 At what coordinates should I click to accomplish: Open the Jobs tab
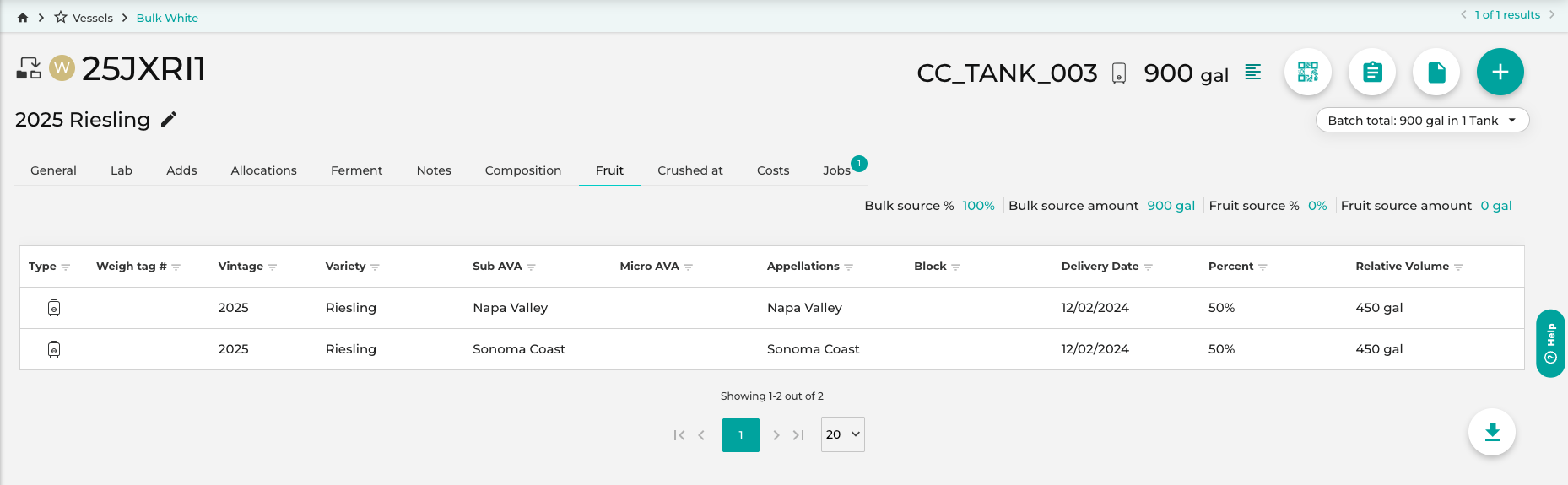[x=837, y=170]
